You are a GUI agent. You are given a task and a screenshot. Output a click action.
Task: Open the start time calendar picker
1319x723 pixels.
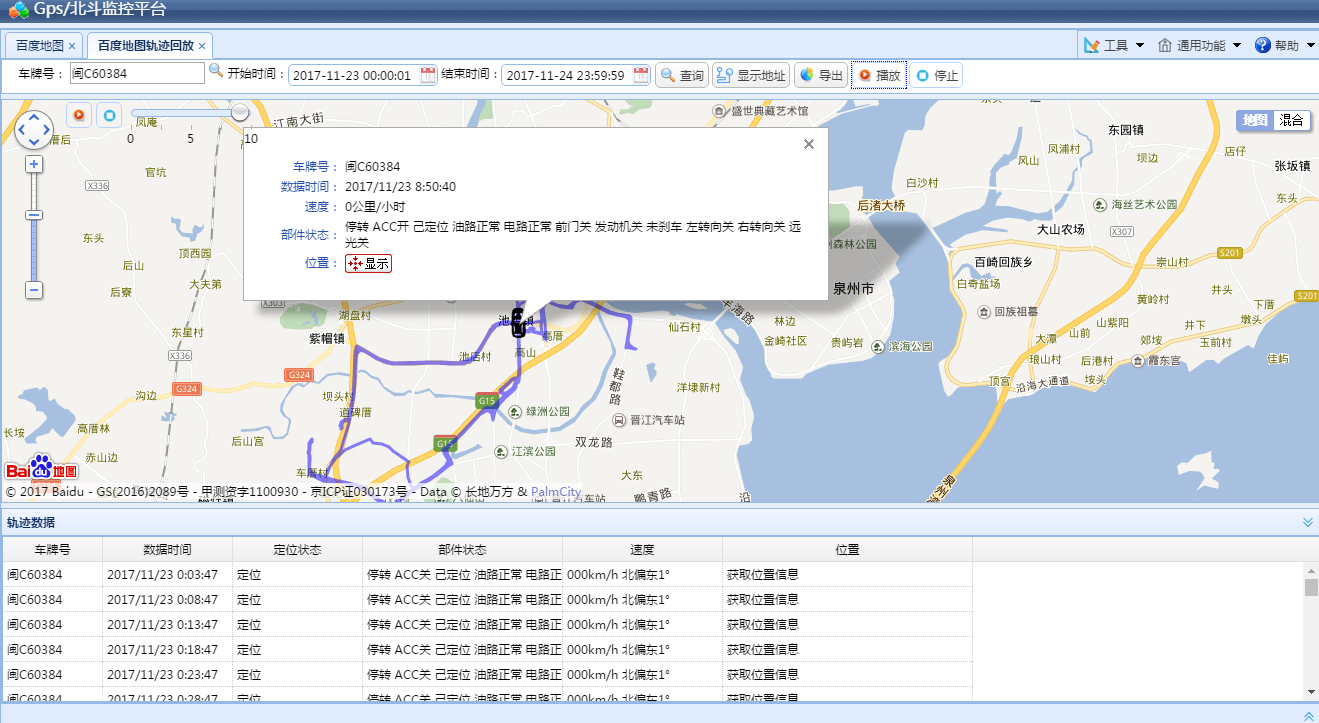428,75
